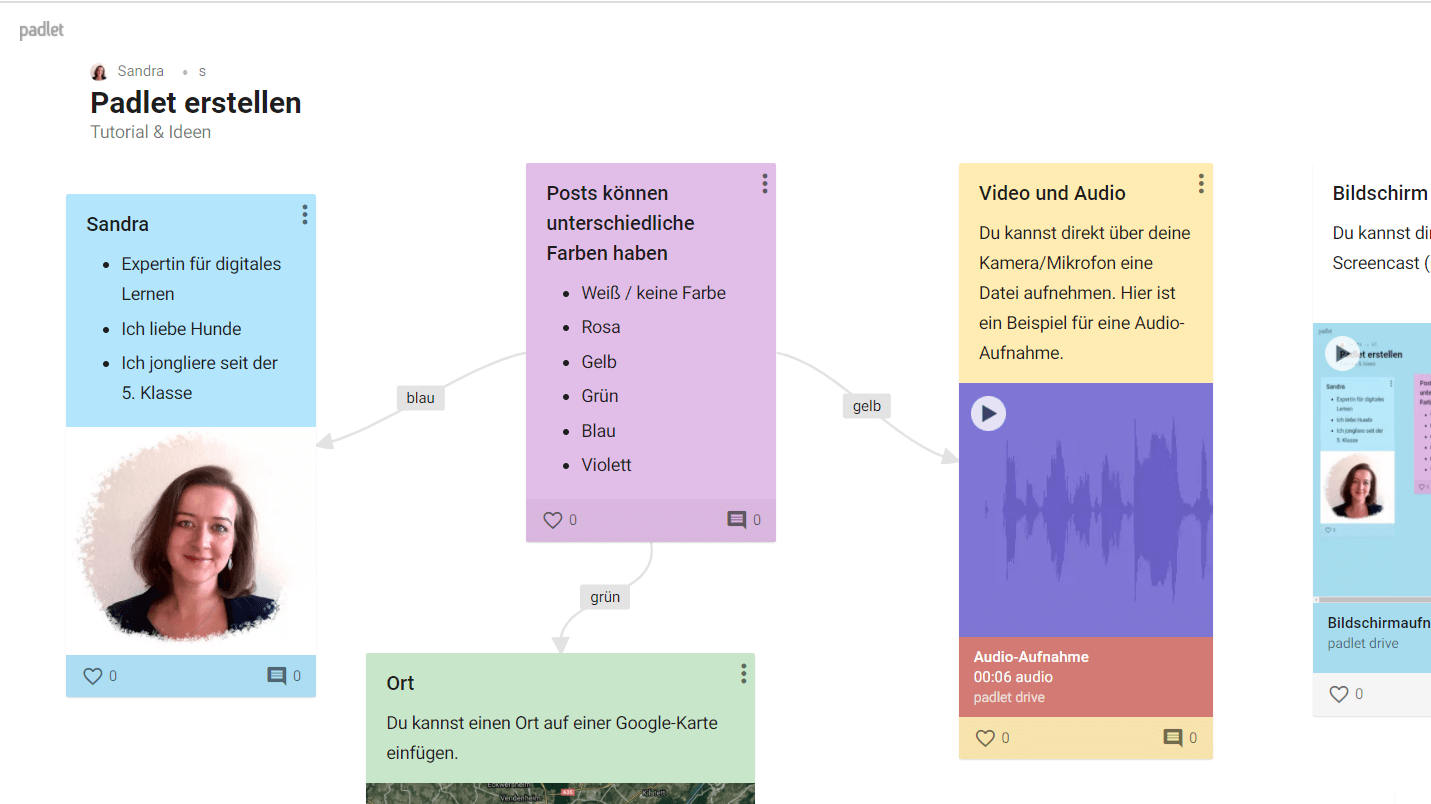Screen dimensions: 1431x804
Task: Click the Ort post heading
Action: [x=400, y=683]
